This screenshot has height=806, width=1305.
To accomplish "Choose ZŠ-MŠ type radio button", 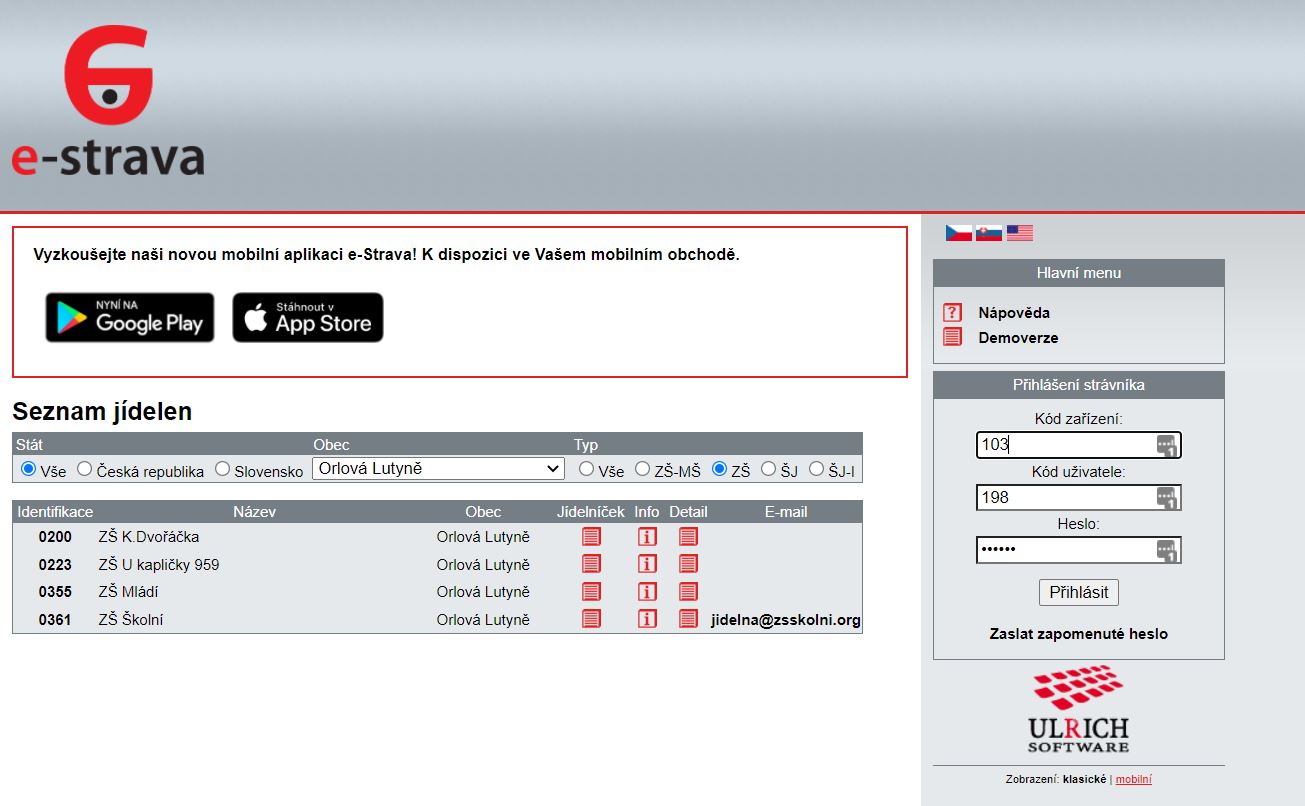I will pos(643,469).
